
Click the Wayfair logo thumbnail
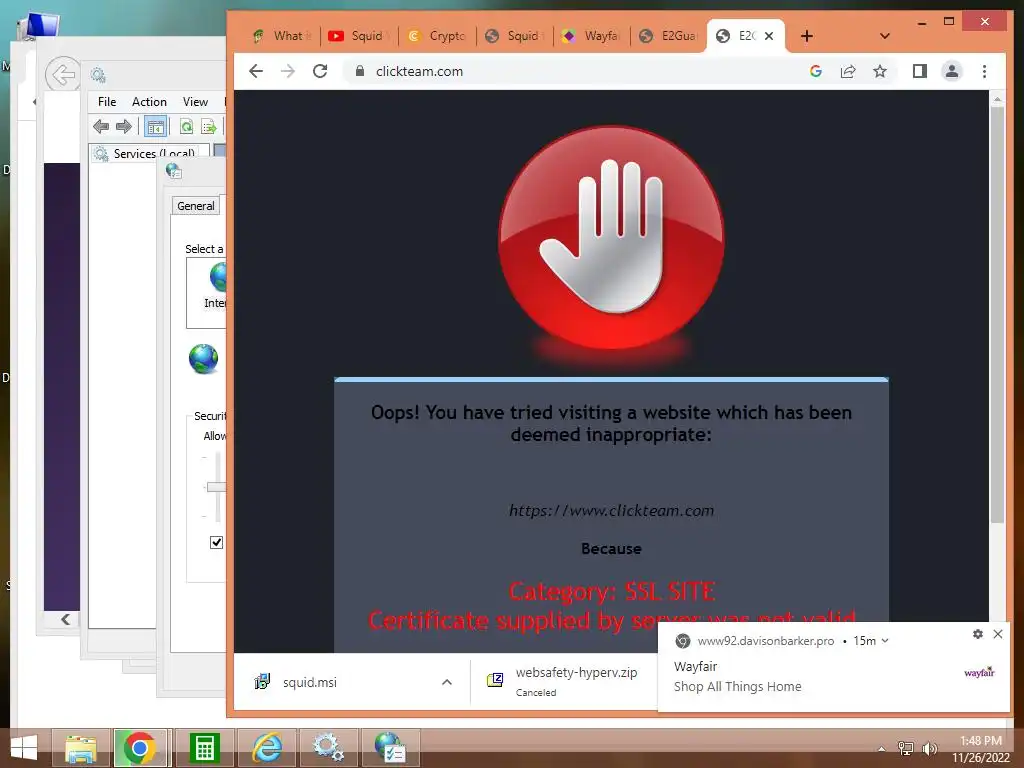(979, 673)
